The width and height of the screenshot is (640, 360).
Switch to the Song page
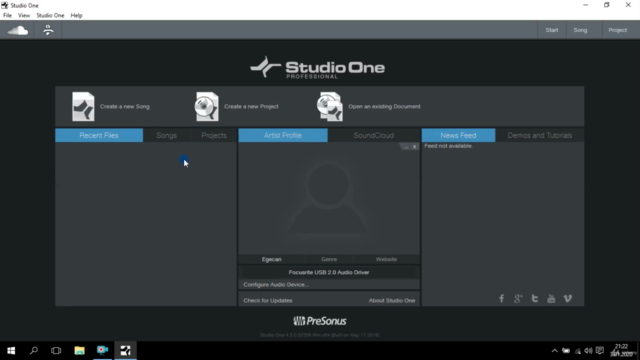click(x=580, y=30)
